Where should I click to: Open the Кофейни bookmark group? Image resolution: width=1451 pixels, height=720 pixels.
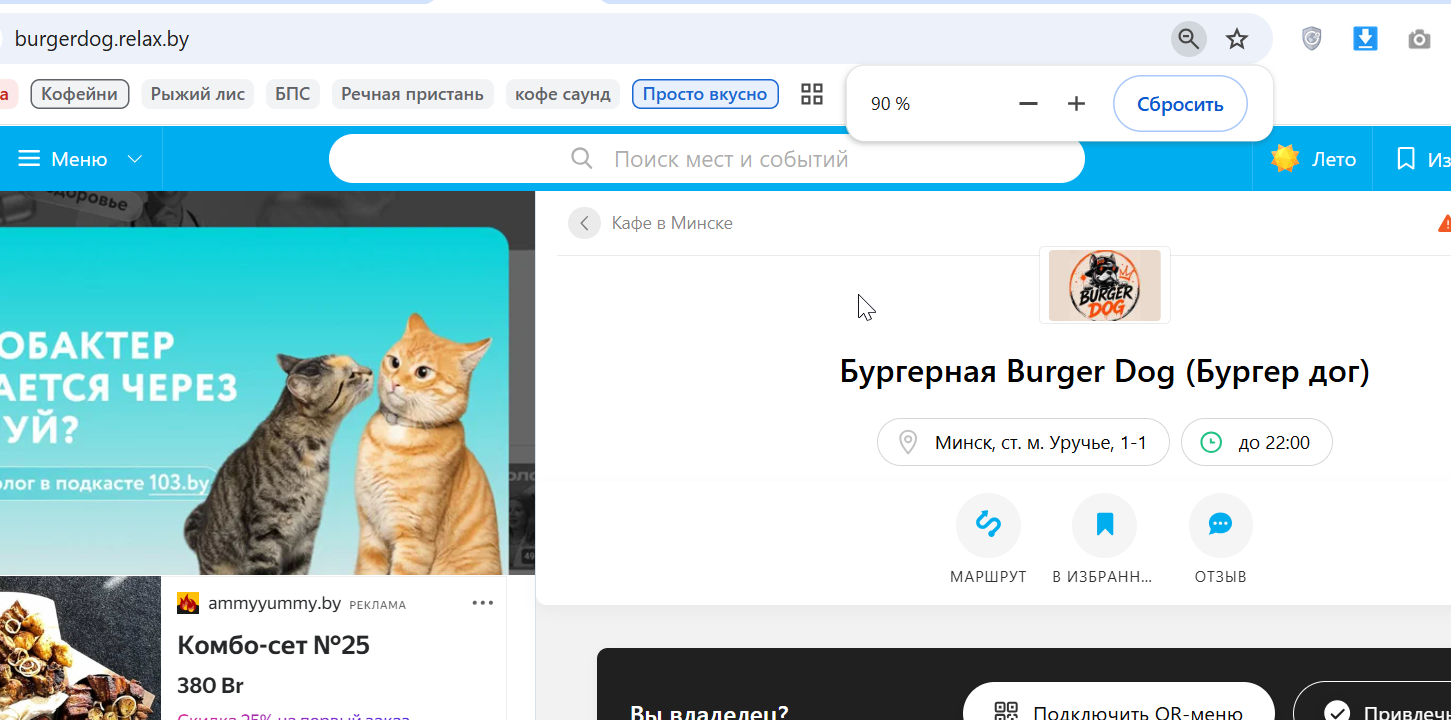(80, 94)
